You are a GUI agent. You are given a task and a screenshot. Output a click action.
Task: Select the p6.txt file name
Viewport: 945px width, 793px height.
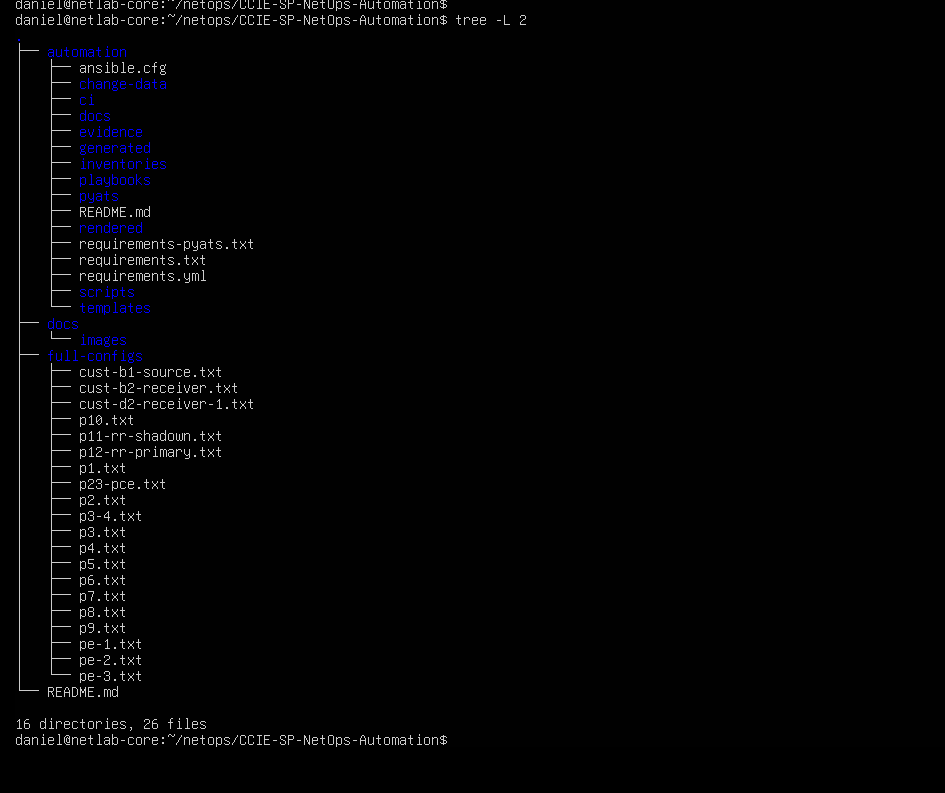(102, 580)
